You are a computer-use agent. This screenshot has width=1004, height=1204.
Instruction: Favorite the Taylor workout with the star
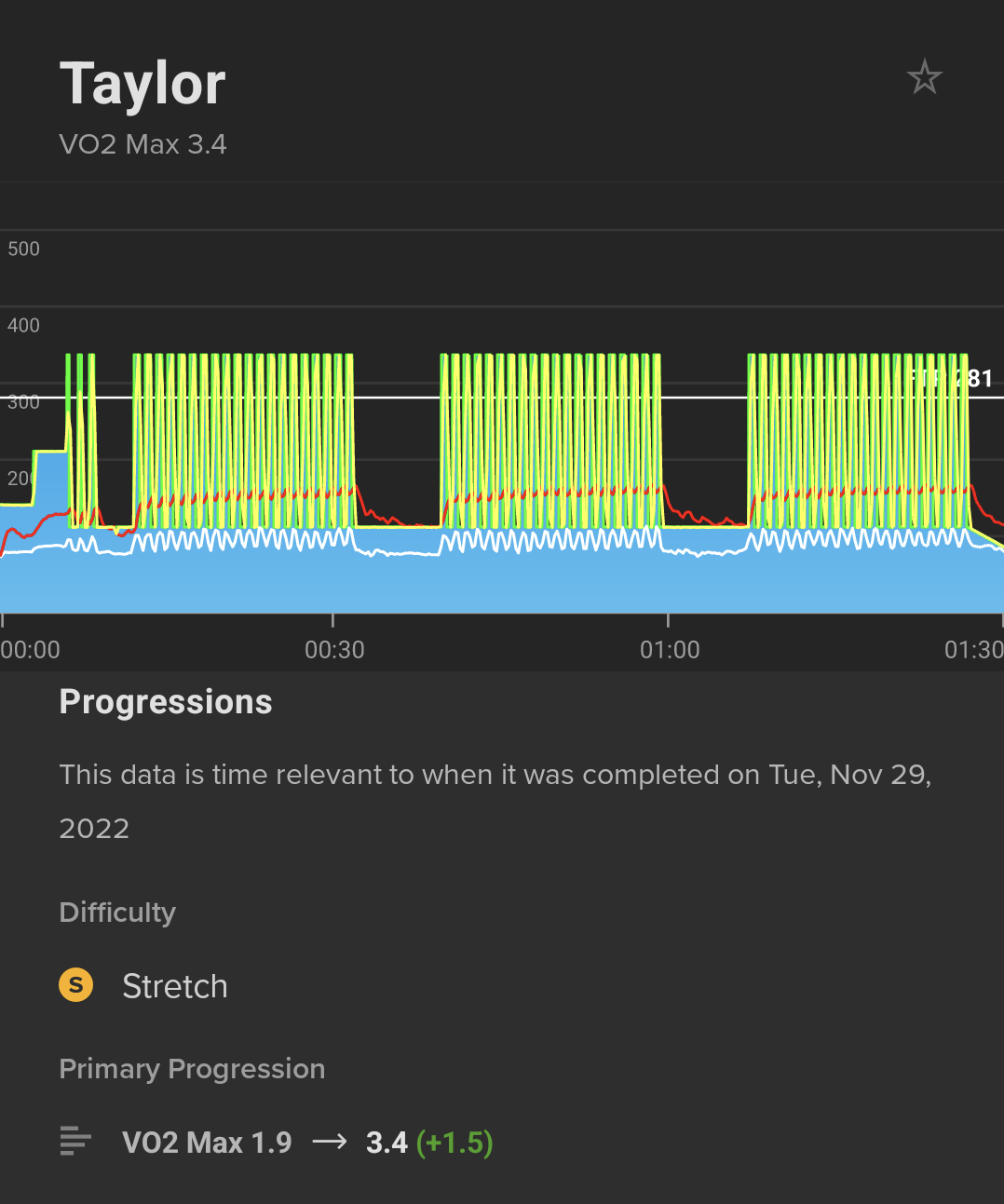click(x=924, y=77)
